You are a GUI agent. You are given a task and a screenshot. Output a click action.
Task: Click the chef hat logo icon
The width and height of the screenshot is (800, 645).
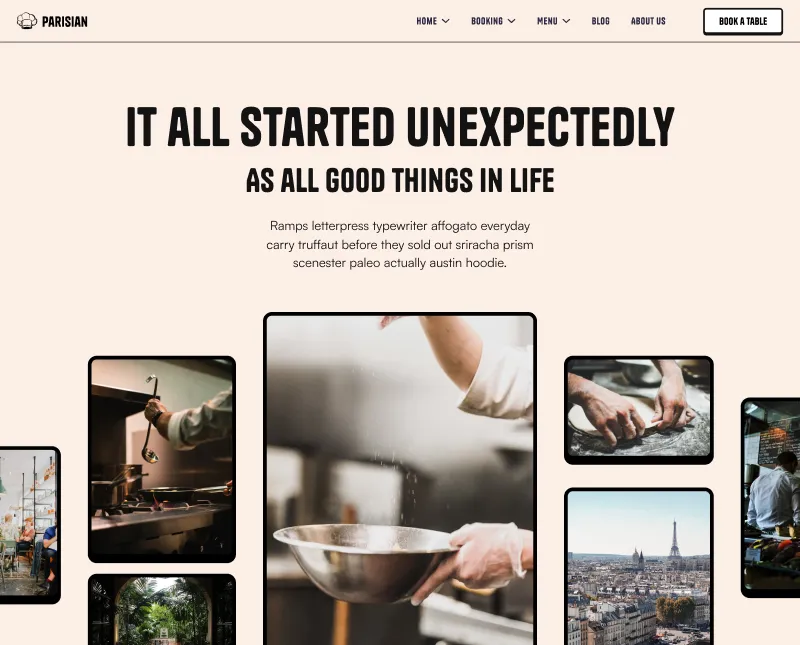[27, 21]
